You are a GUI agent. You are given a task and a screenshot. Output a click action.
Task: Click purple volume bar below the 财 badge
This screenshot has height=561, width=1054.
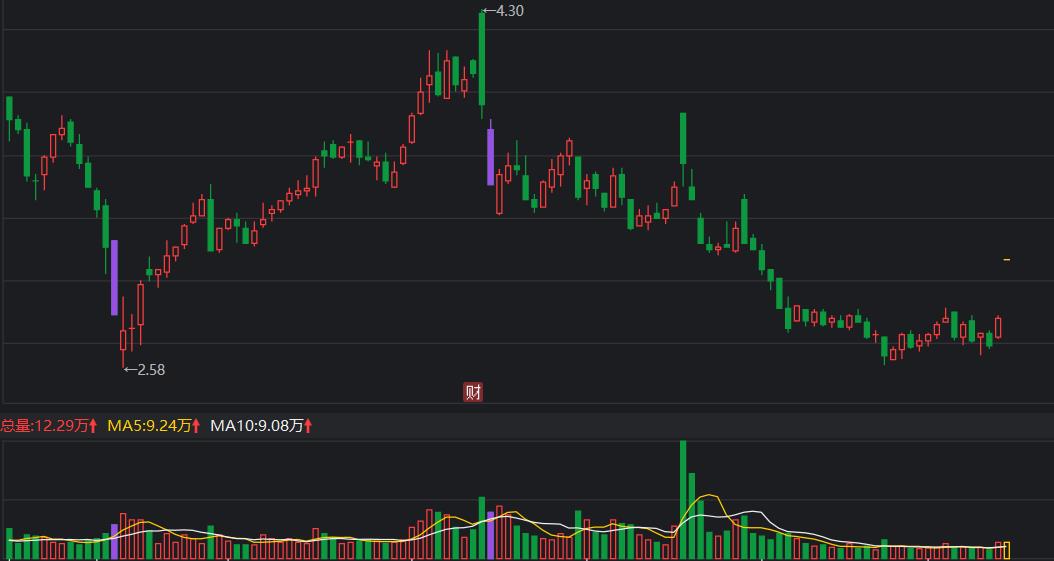tap(491, 535)
